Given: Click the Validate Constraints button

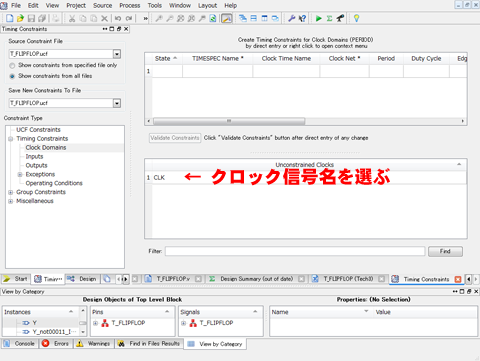Looking at the screenshot, I should [x=175, y=138].
